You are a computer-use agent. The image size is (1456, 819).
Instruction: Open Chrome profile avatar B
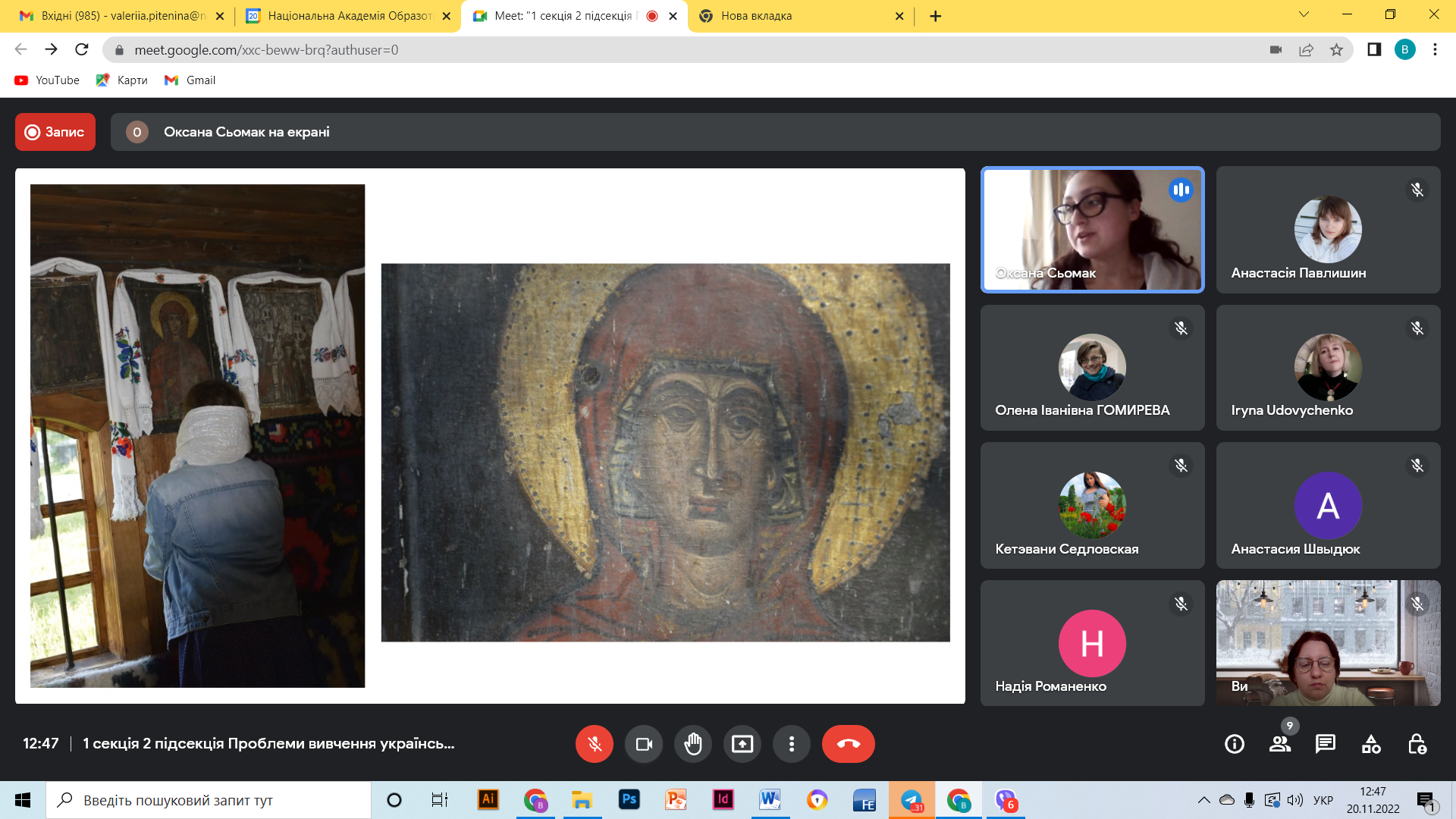coord(1404,49)
